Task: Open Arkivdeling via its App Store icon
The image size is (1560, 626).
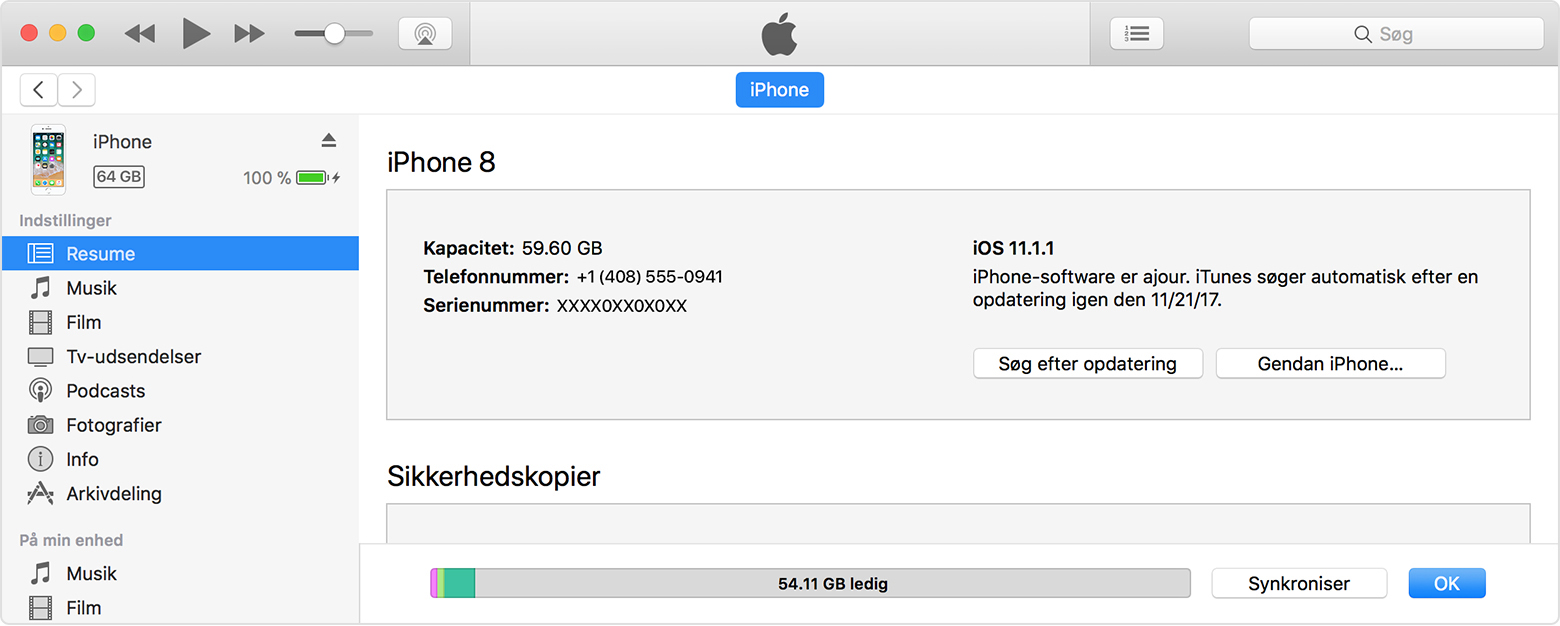Action: click(40, 493)
